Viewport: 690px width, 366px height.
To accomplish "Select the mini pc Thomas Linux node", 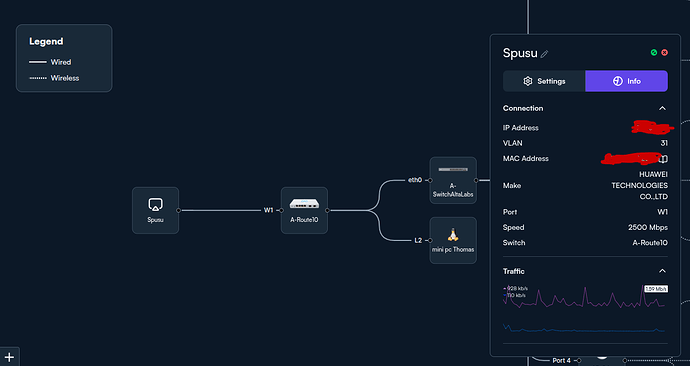I will (x=453, y=240).
